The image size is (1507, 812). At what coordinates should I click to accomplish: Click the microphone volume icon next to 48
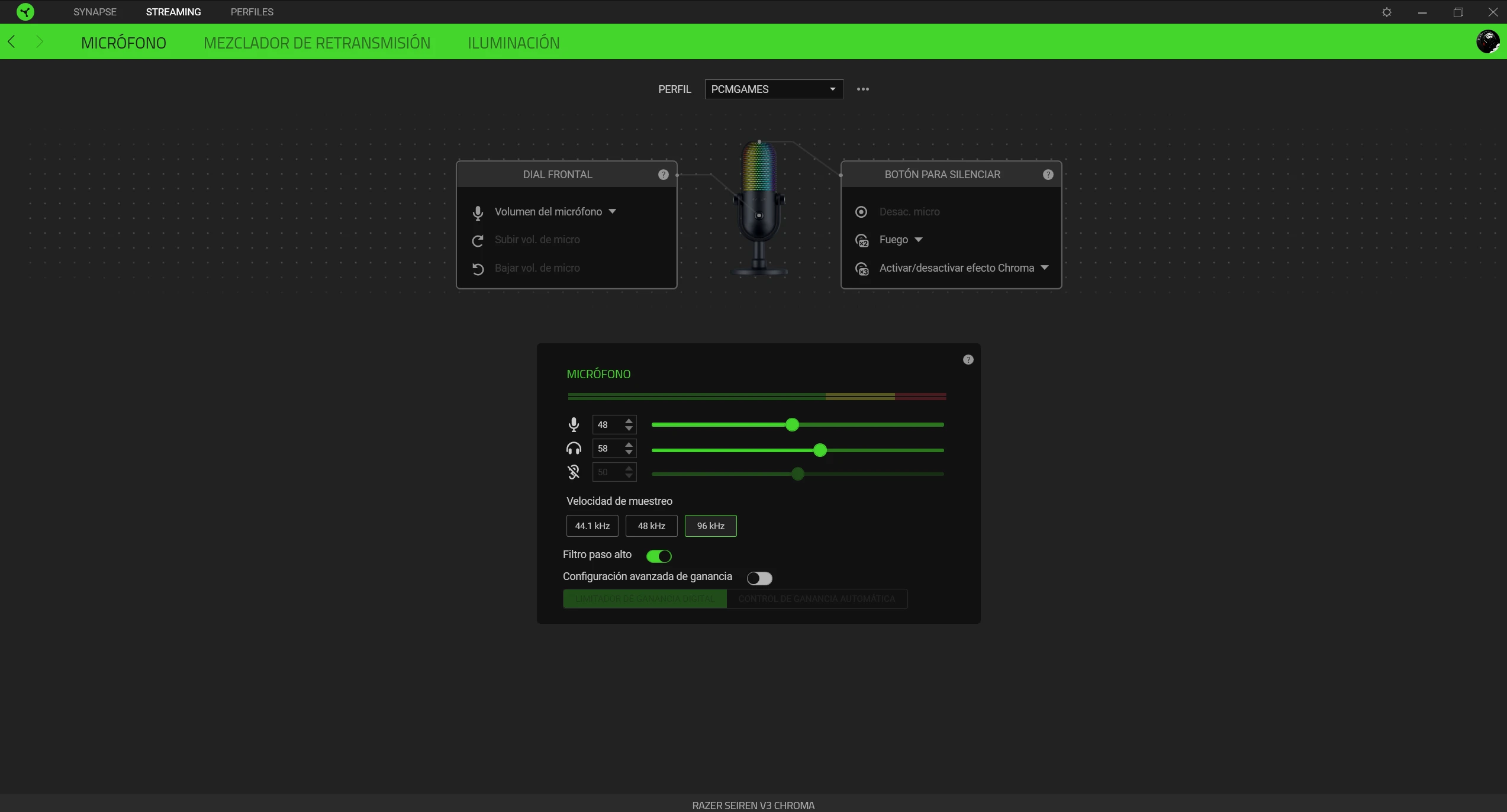(574, 424)
